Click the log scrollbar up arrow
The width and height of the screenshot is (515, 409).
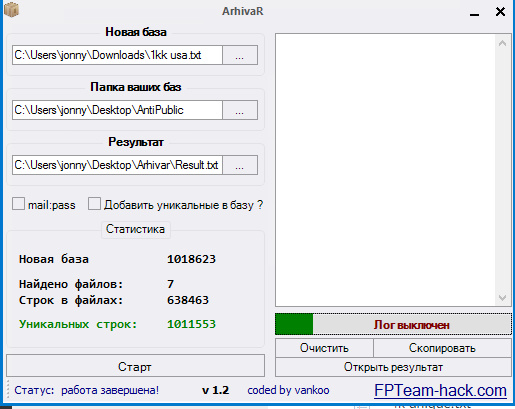pos(502,43)
